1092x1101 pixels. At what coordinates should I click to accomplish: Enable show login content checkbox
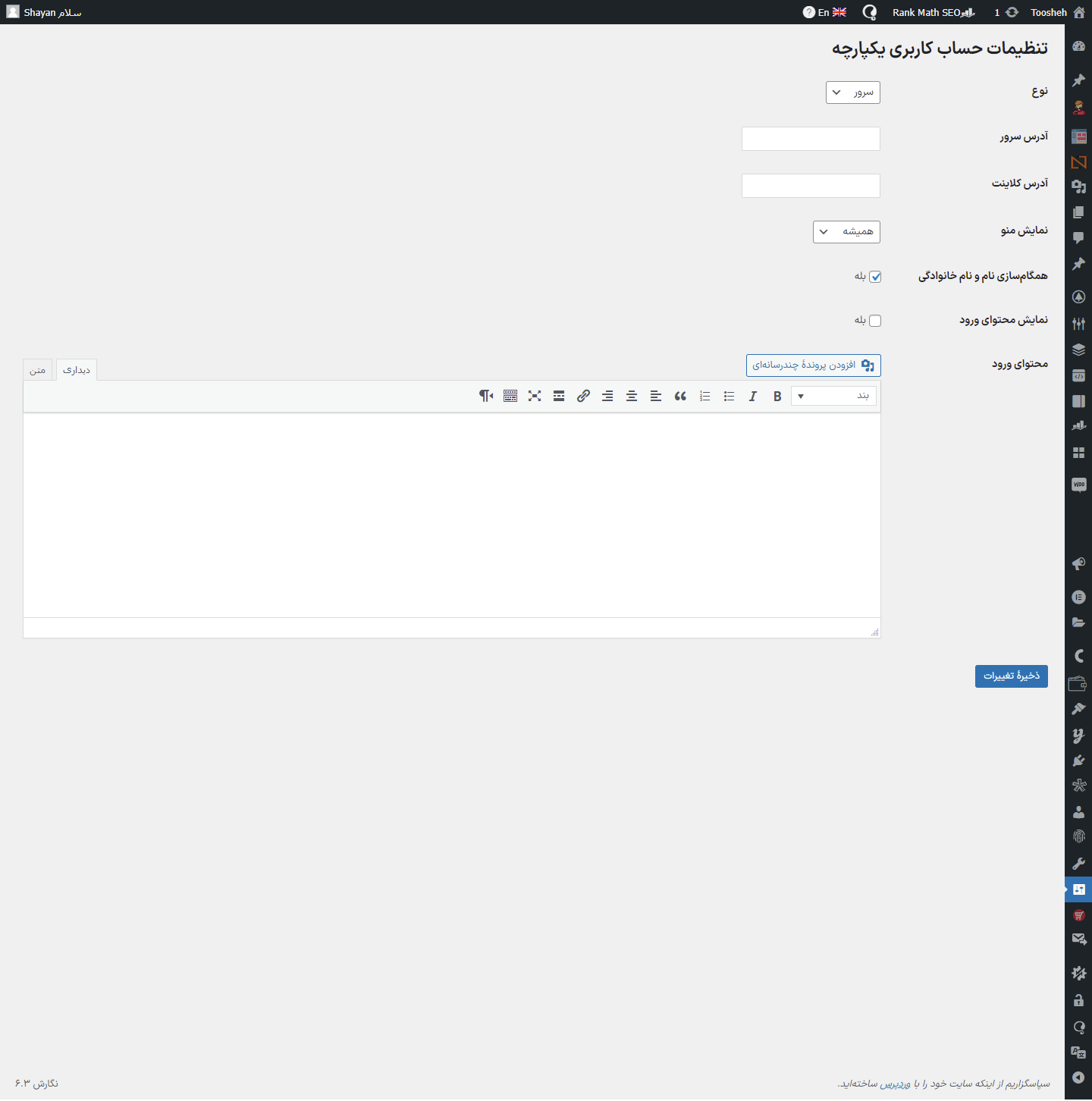[875, 321]
